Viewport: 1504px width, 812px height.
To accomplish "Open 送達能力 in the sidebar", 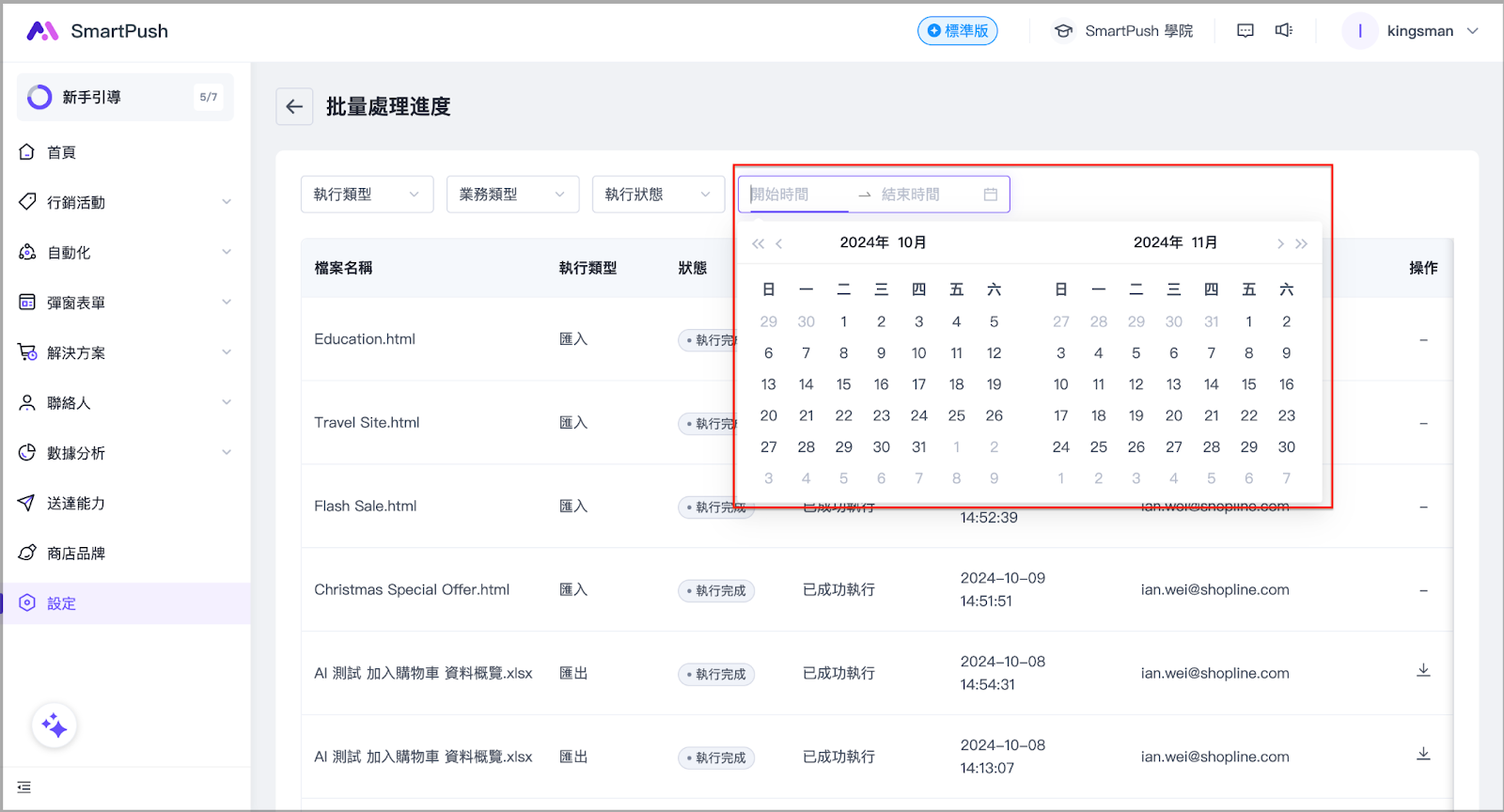I will 76,504.
